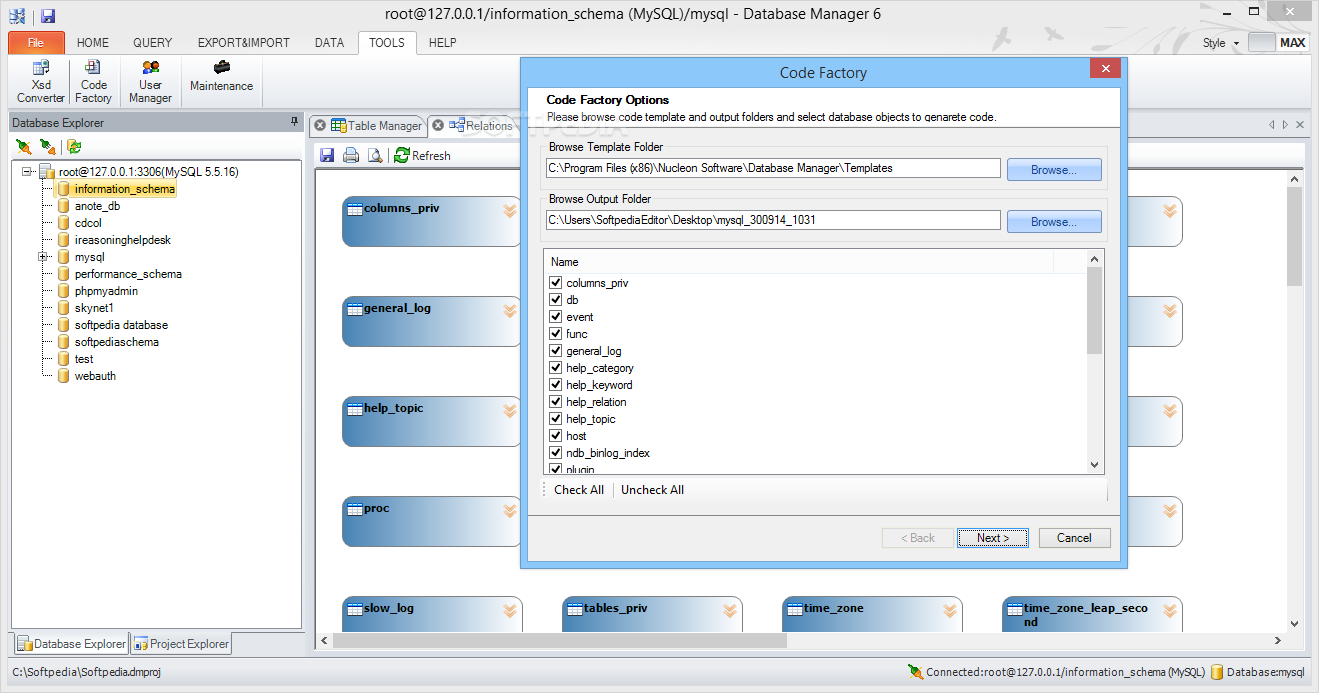Cancel the Code Factory dialog
Viewport: 1319px width, 693px height.
1074,538
